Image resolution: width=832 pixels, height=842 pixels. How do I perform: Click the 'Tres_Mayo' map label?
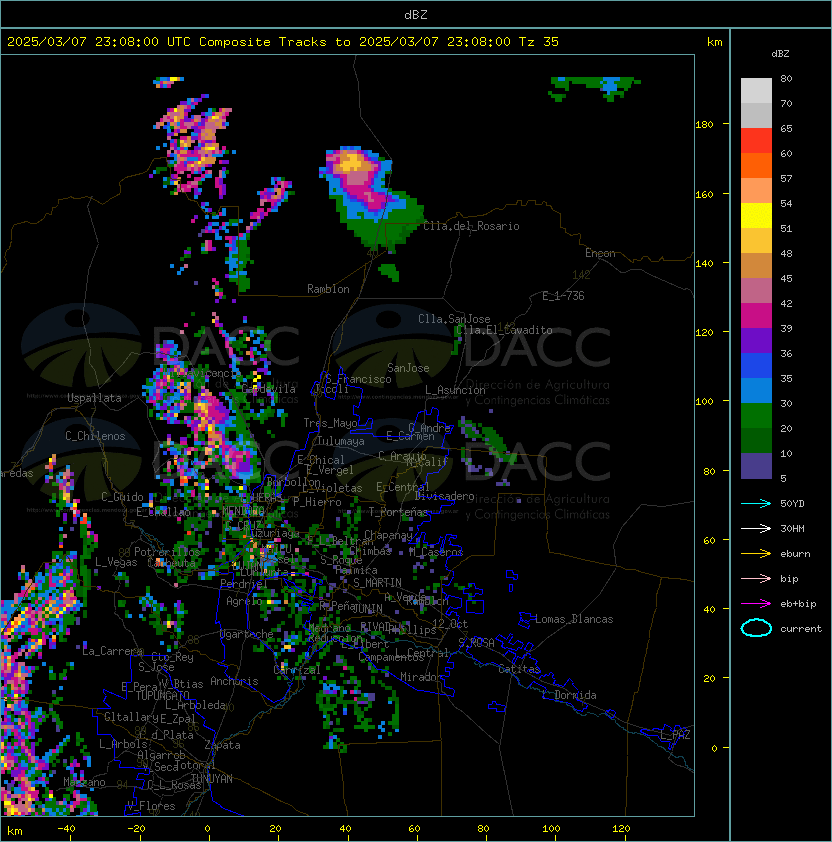pyautogui.click(x=330, y=423)
